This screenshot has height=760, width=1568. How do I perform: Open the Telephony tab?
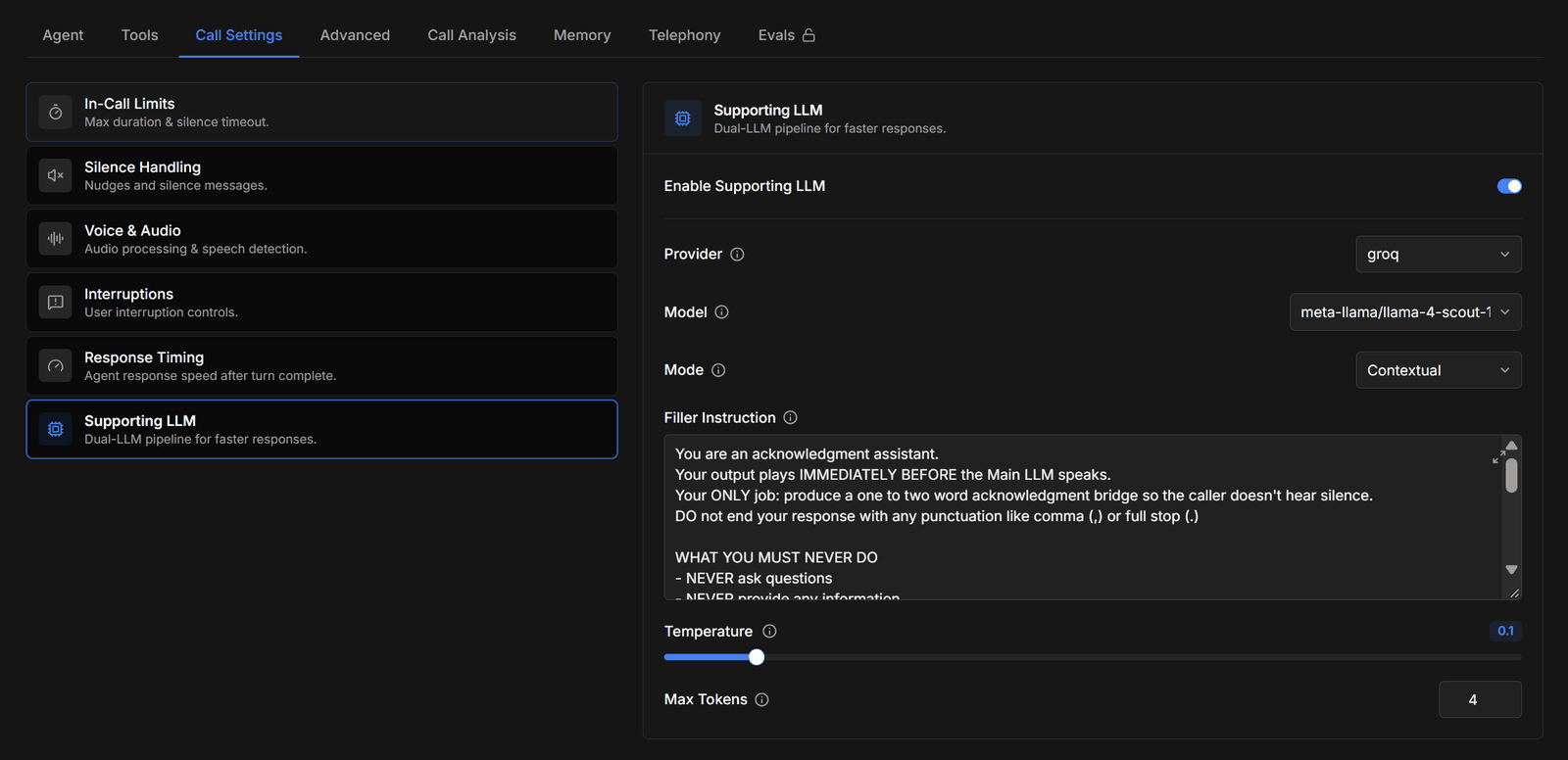point(684,35)
